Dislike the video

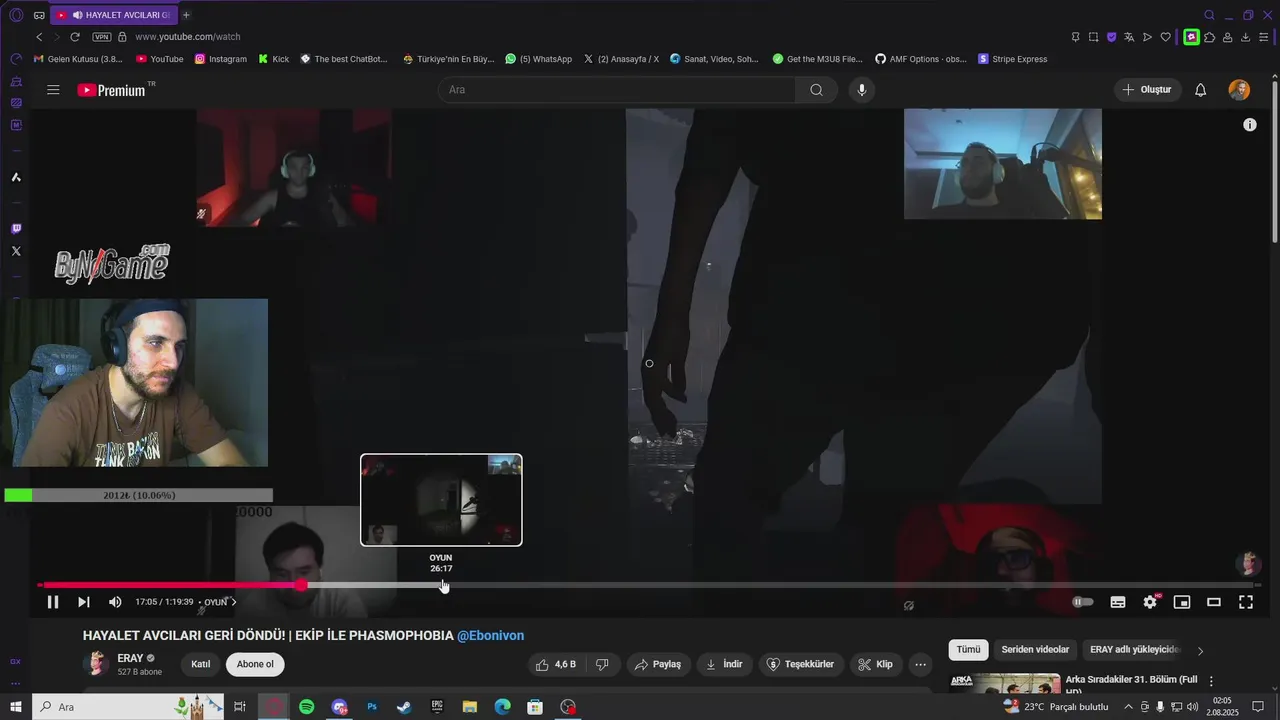[602, 664]
